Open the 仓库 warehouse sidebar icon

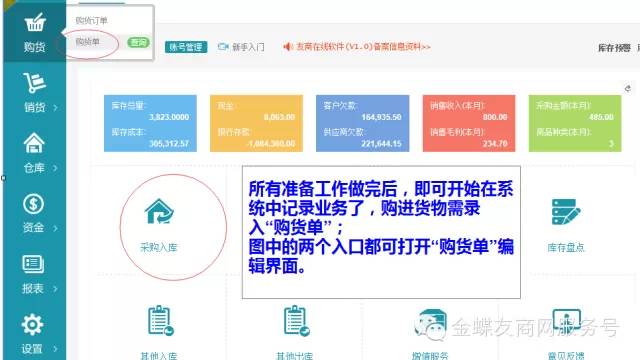[34, 143]
